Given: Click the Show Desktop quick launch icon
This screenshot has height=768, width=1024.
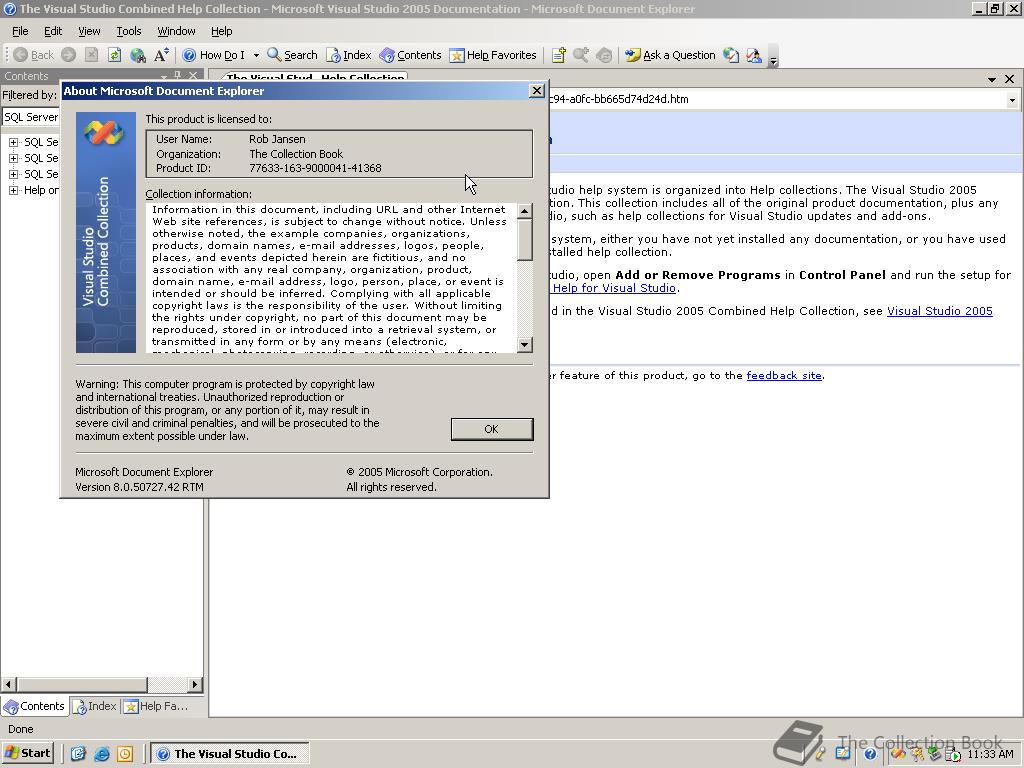Looking at the screenshot, I should tap(78, 754).
